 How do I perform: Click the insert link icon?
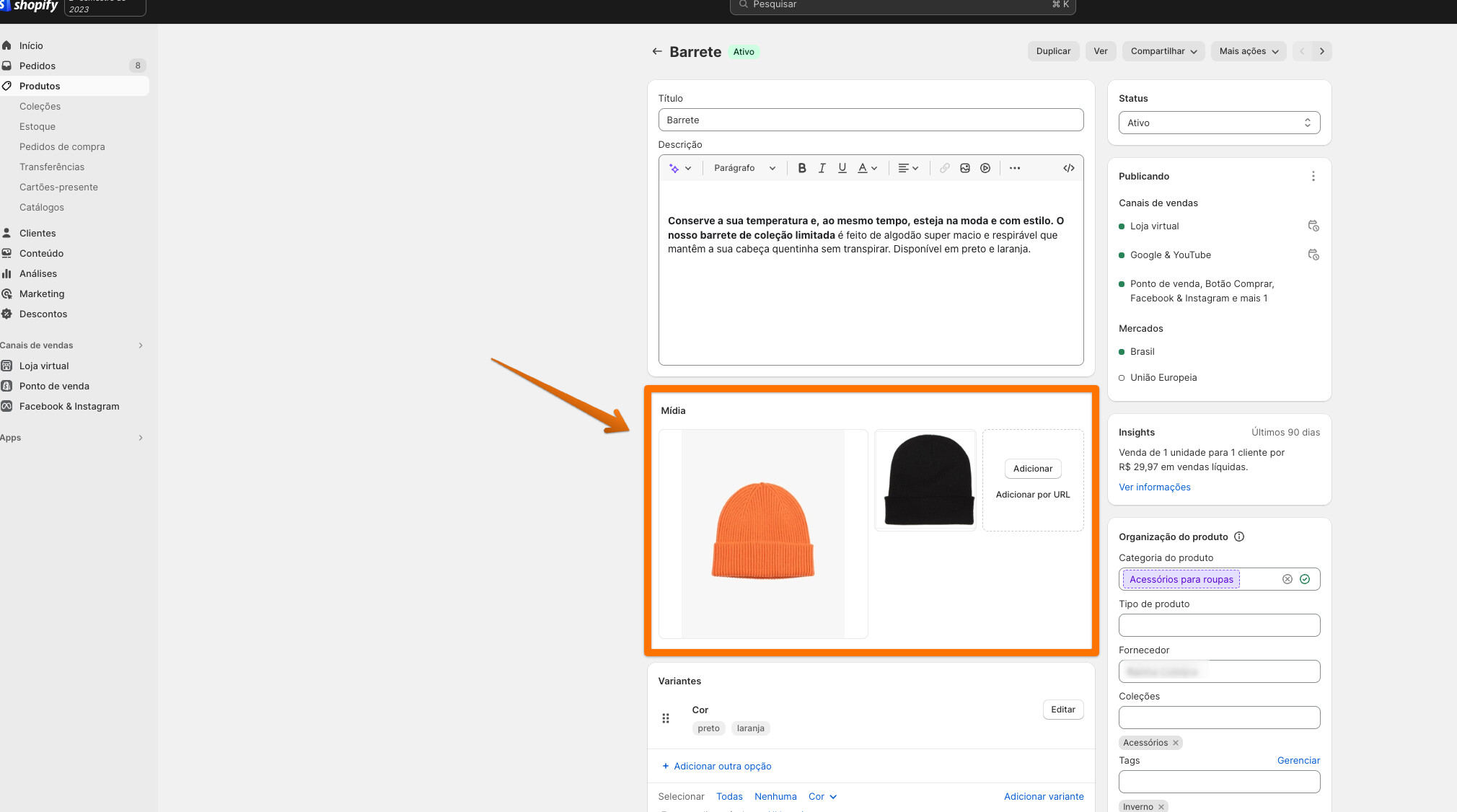[944, 168]
